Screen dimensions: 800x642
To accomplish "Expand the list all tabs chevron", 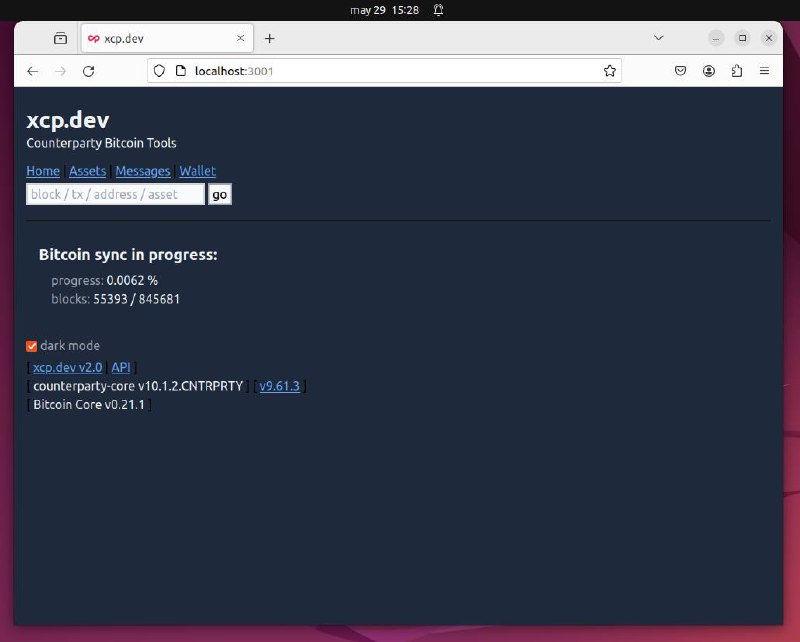I will click(659, 38).
